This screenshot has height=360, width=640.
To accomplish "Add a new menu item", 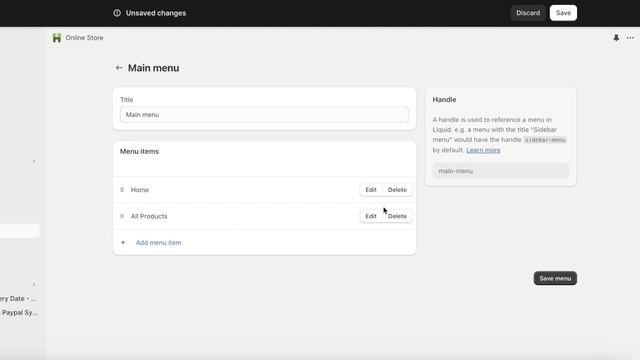I will point(158,242).
